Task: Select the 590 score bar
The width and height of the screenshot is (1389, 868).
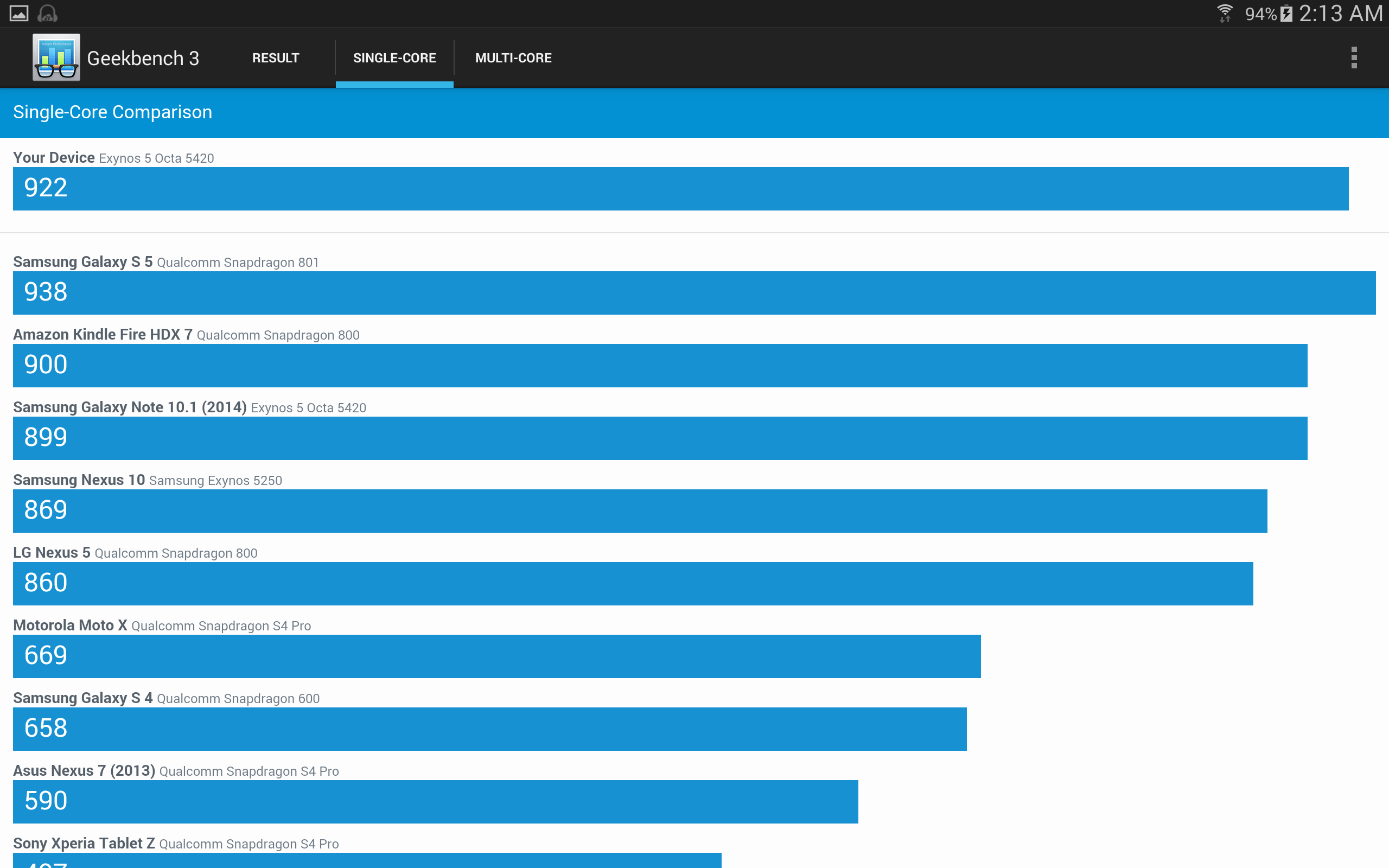Action: pyautogui.click(x=436, y=802)
